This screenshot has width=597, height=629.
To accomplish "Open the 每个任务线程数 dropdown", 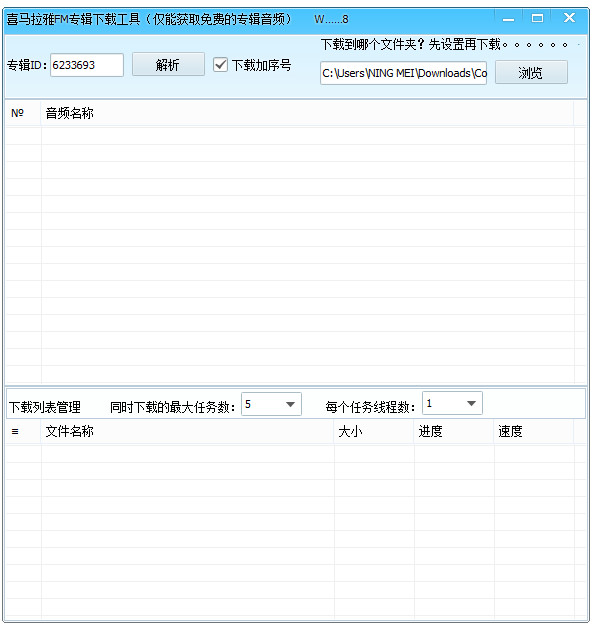I will pyautogui.click(x=452, y=403).
